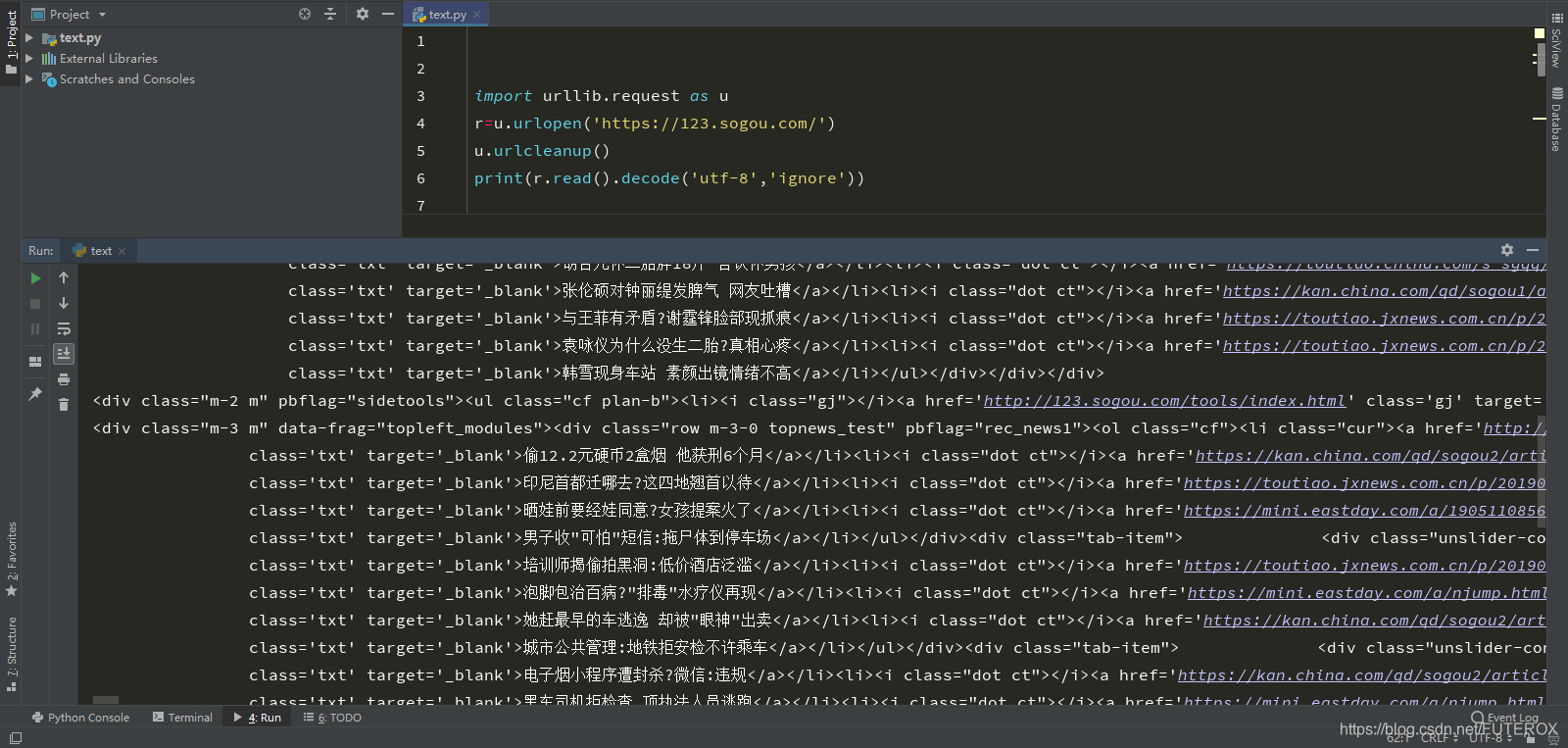Screen dimensions: 1568x748
Task: Open the kan.china.com/qd/sogou1 link
Action: coord(1384,291)
